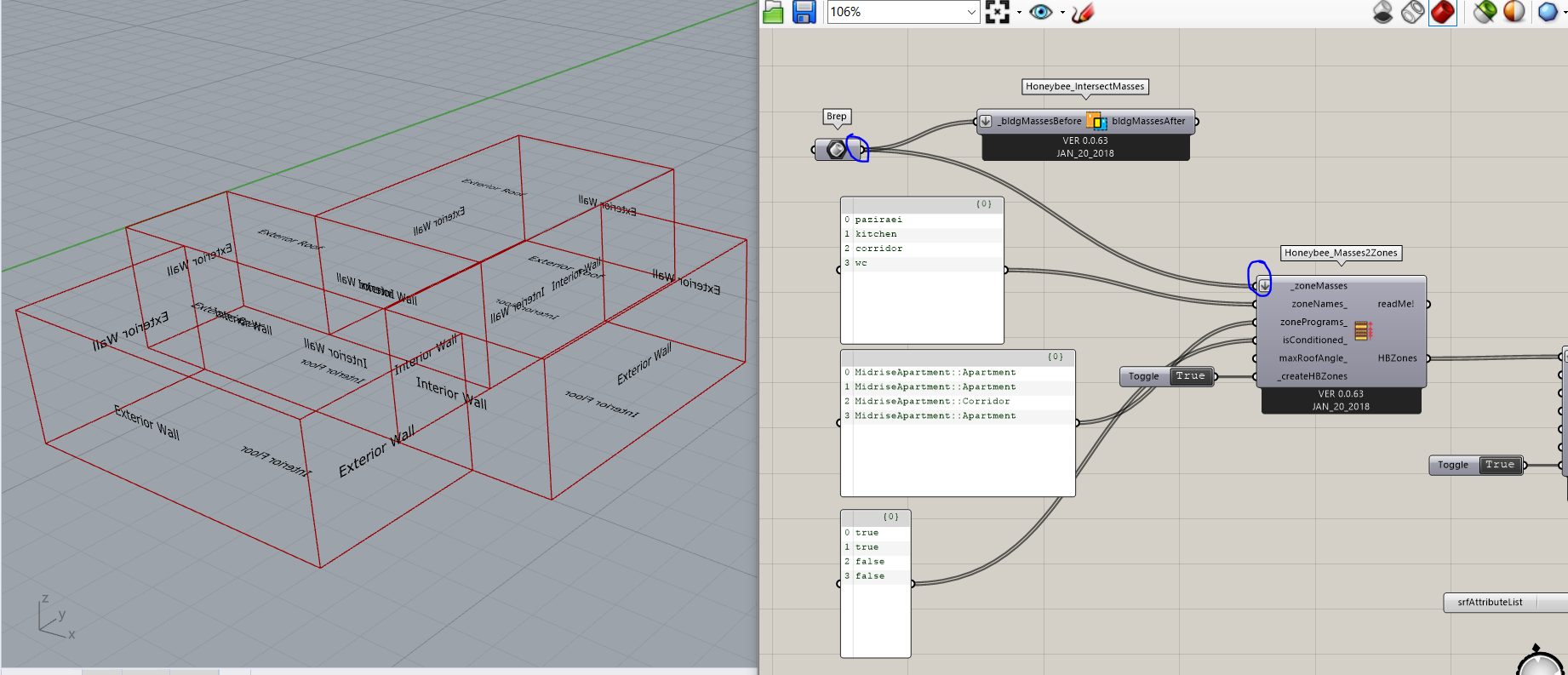Switch to wireframe preview mode icon
Image resolution: width=1568 pixels, height=675 pixels.
(1413, 12)
